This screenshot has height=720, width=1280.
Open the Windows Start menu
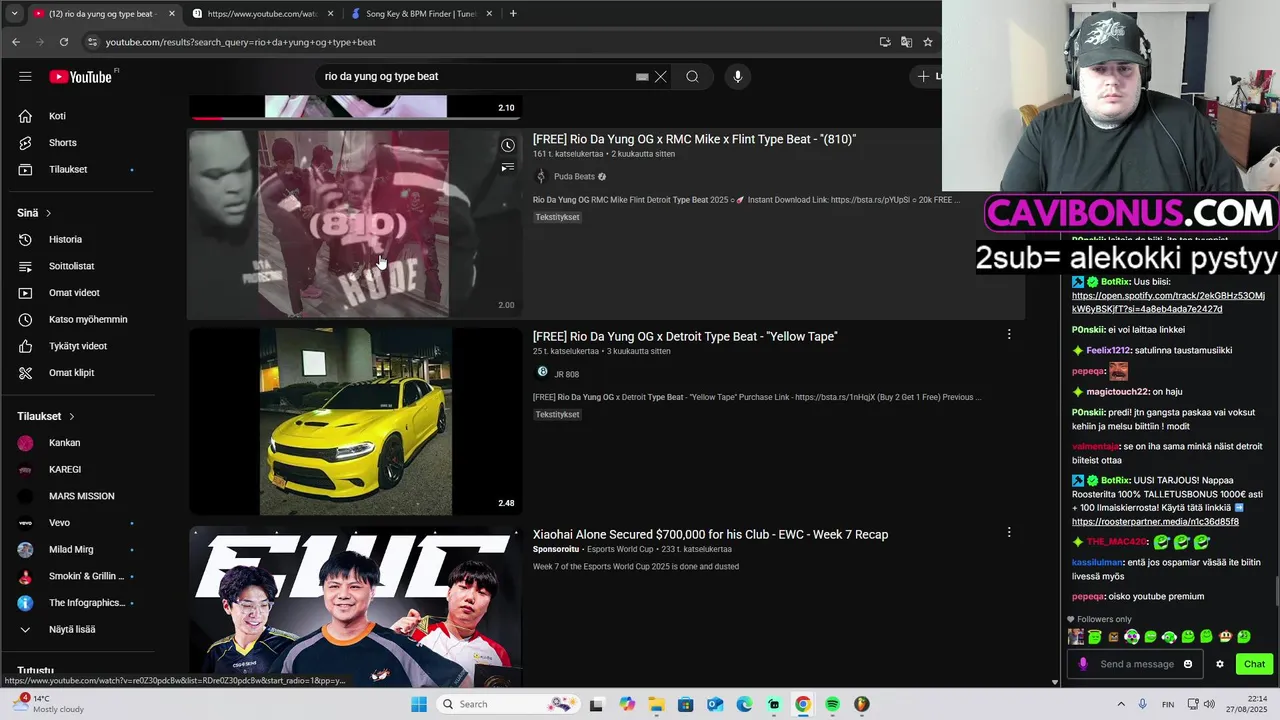[419, 704]
